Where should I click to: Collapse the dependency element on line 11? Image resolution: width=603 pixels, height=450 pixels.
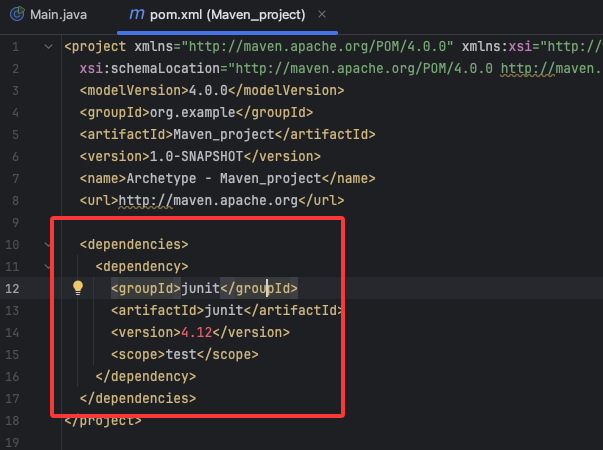50,266
